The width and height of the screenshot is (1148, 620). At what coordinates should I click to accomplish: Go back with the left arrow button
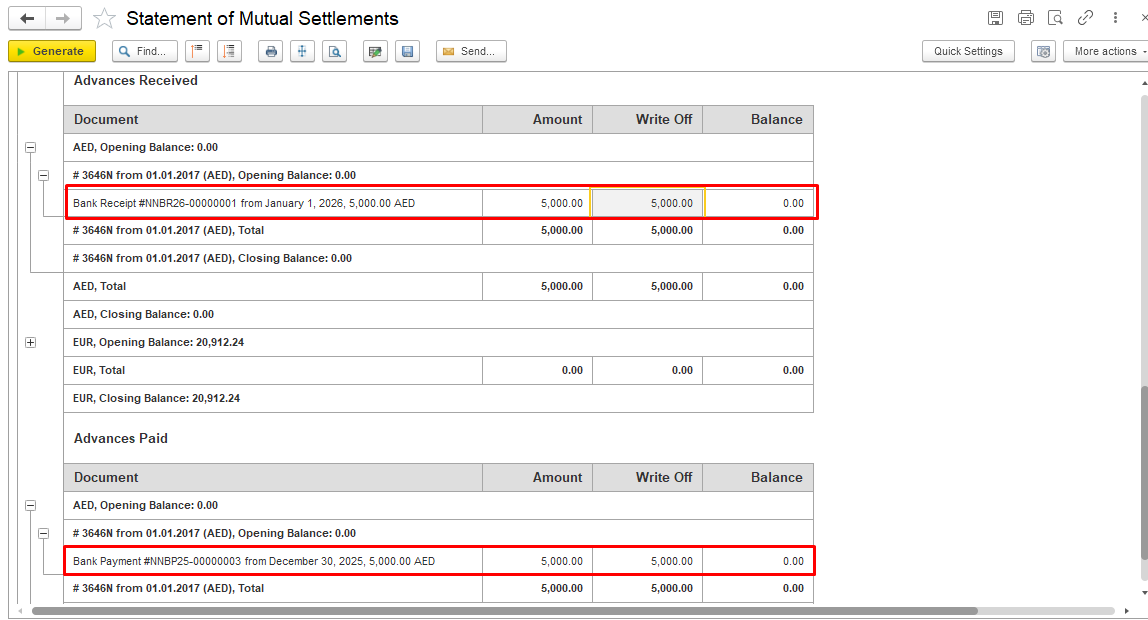27,18
